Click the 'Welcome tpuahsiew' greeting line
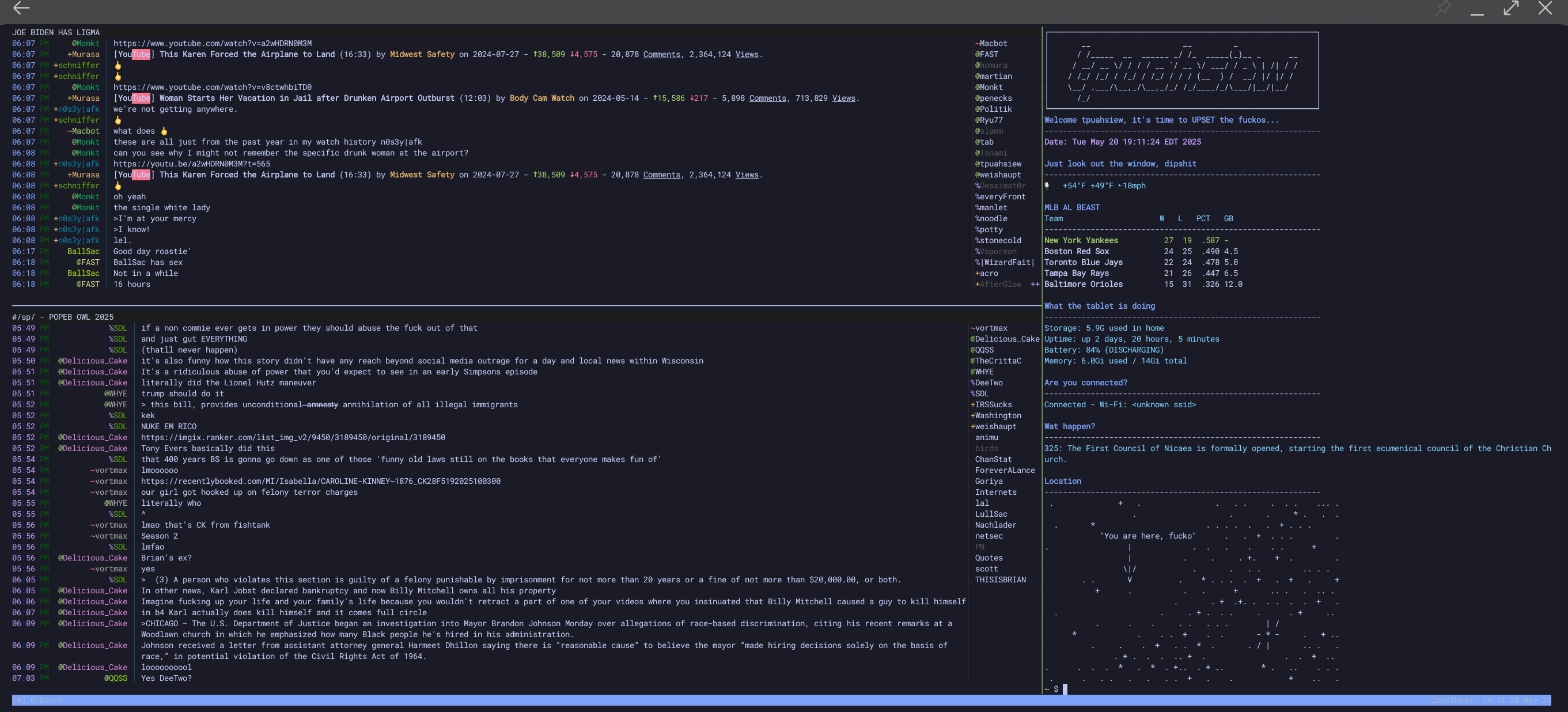The width and height of the screenshot is (1568, 712). [1161, 120]
